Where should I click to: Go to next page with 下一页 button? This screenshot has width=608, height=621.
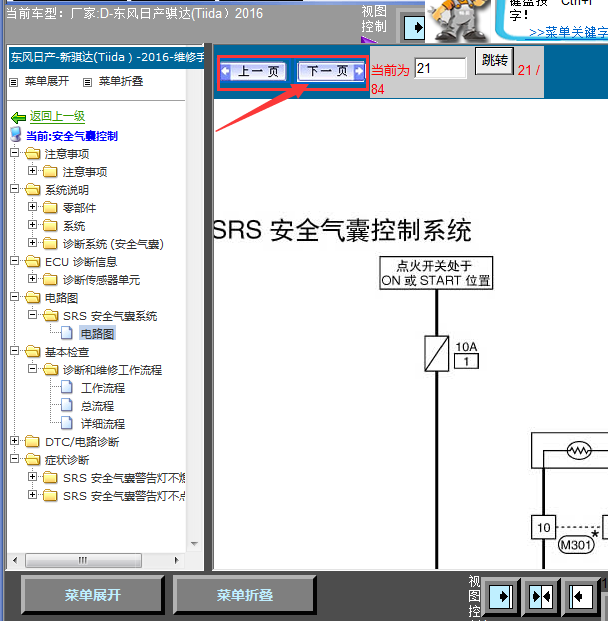[x=331, y=71]
